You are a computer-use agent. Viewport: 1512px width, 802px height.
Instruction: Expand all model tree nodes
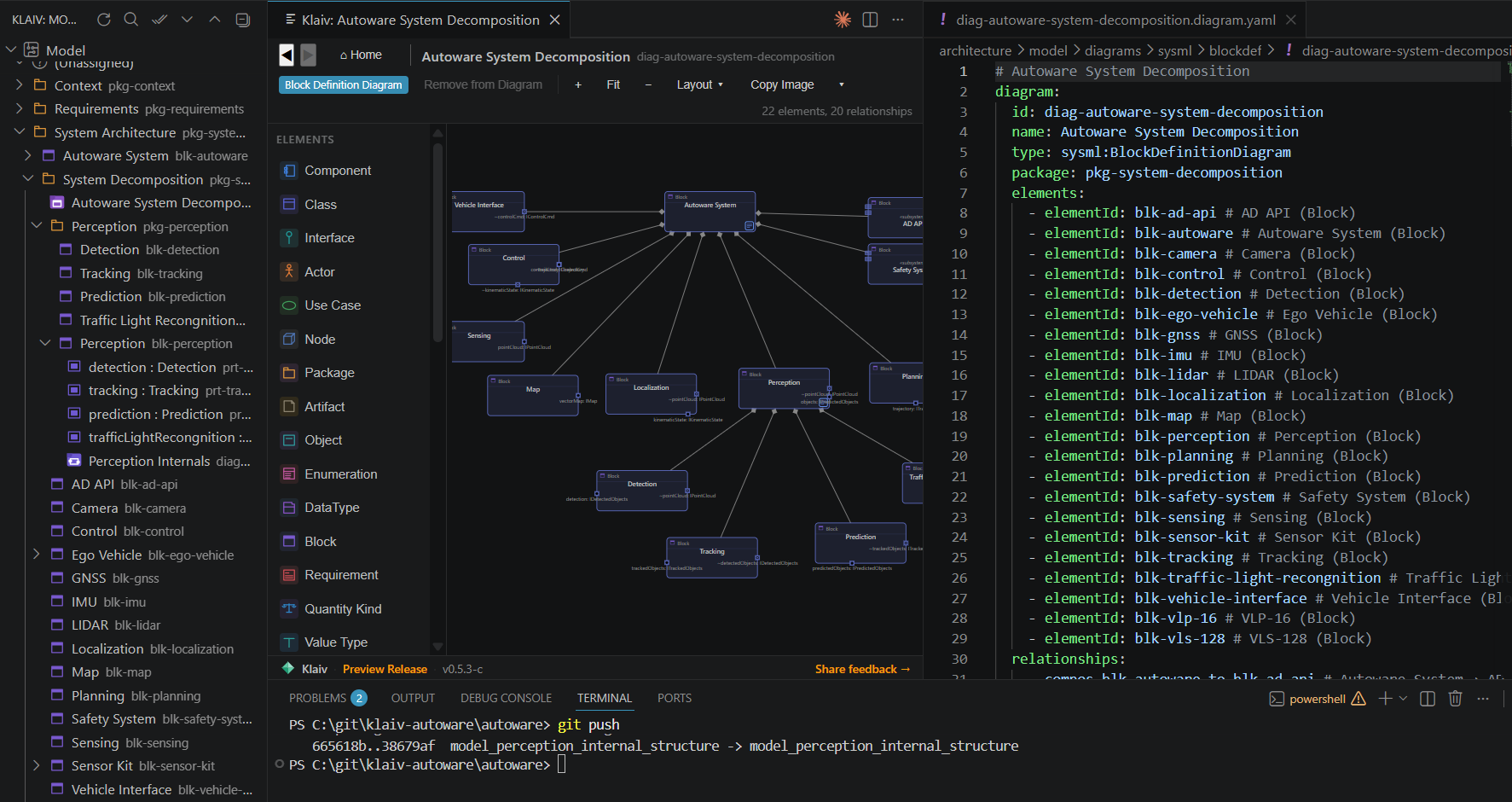click(x=187, y=19)
